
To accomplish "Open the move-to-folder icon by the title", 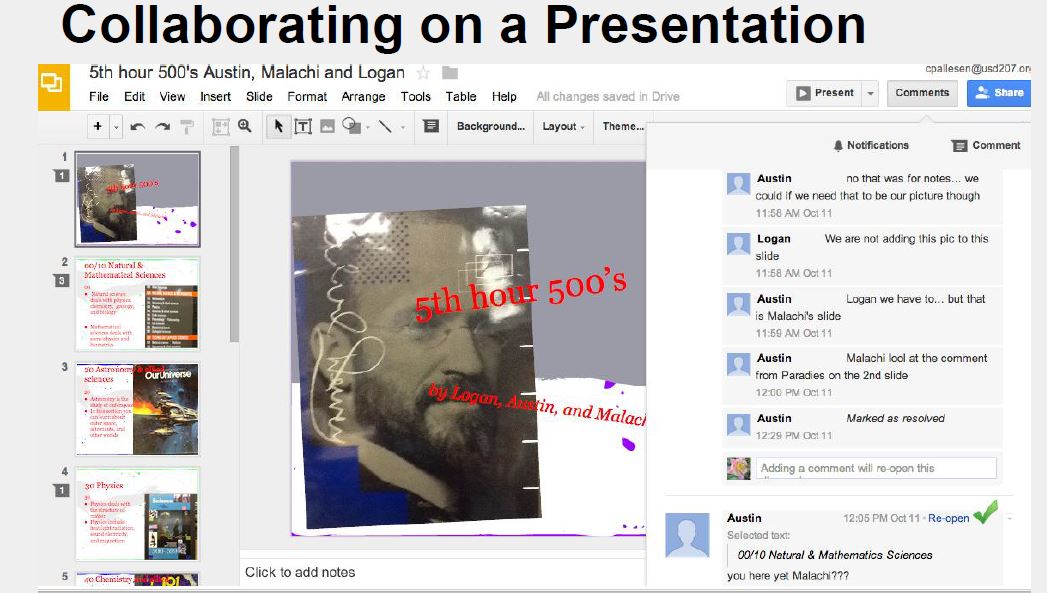I will pos(450,72).
